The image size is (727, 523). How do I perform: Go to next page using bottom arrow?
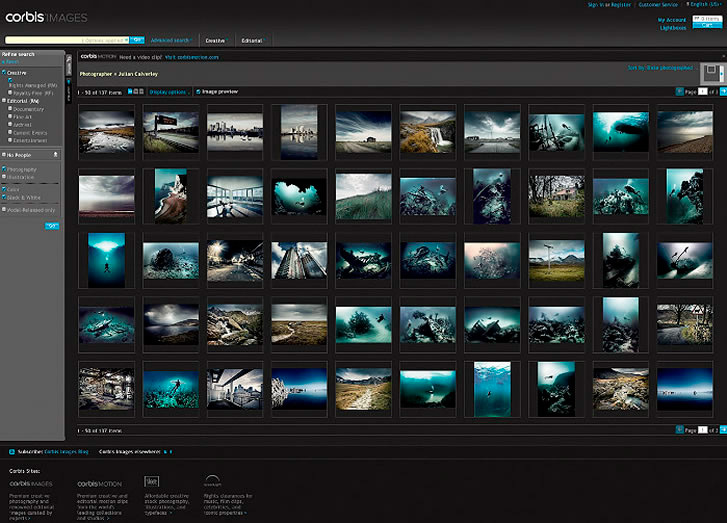723,430
